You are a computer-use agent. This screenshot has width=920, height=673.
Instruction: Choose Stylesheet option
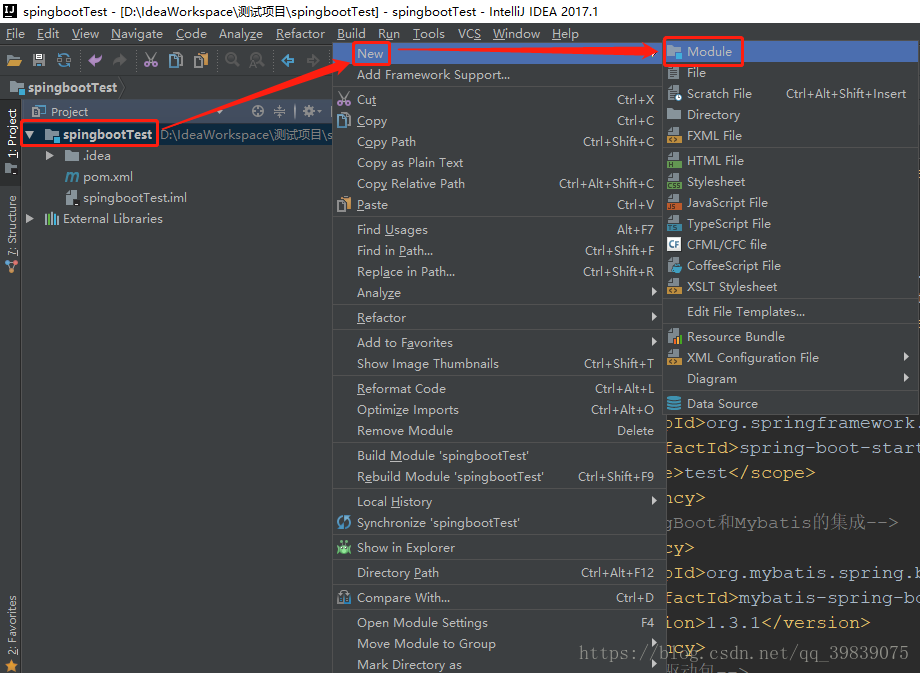click(790, 182)
